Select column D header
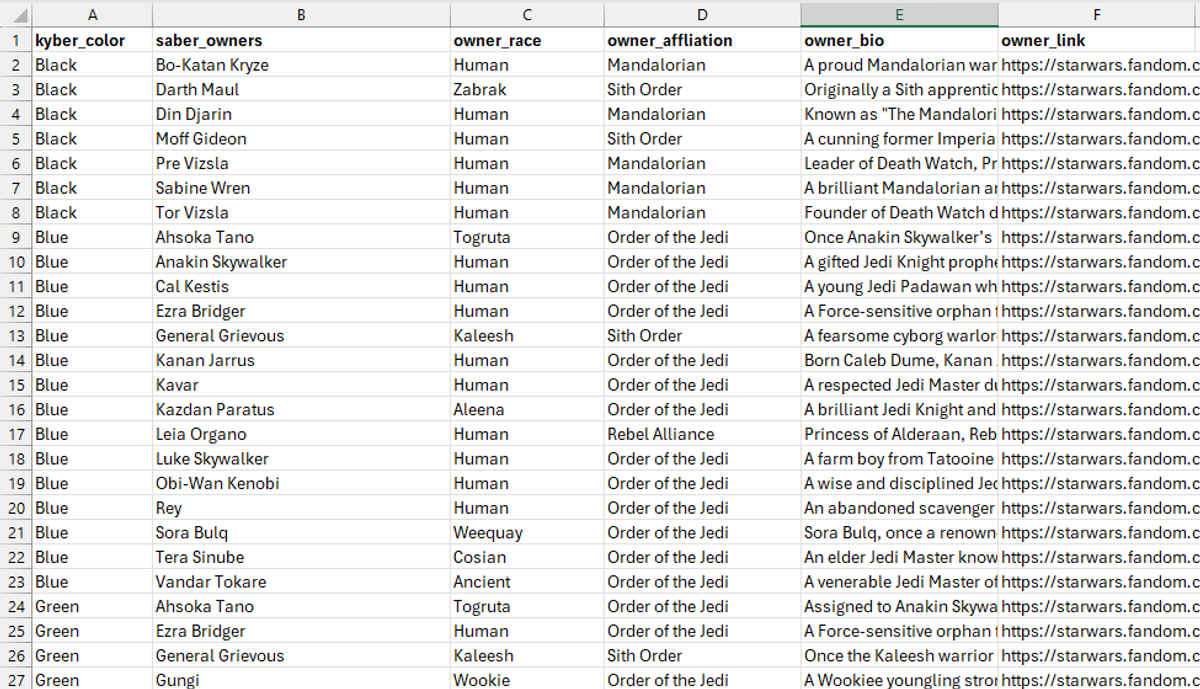 coord(702,14)
